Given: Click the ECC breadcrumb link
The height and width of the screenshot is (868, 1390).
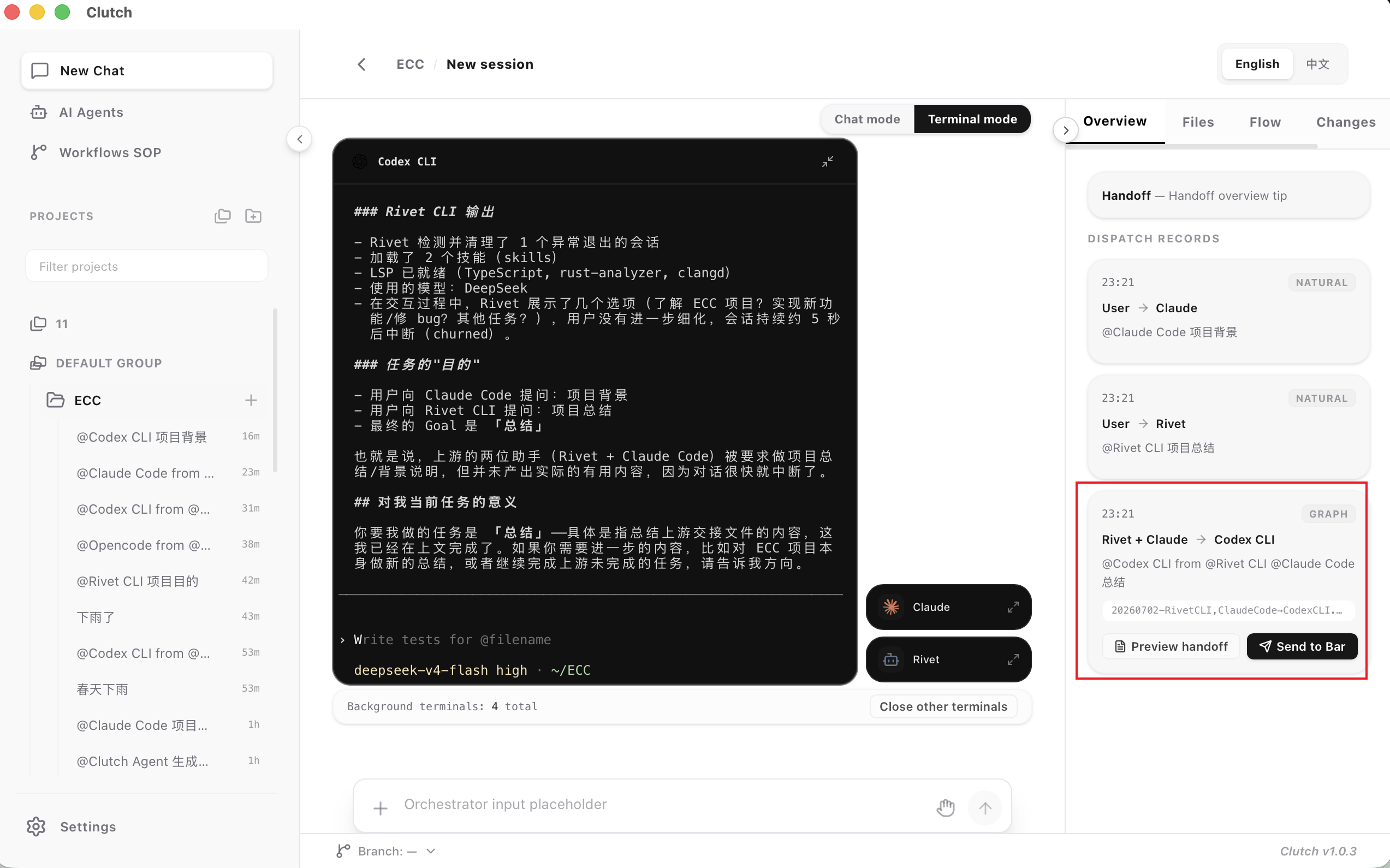Looking at the screenshot, I should click(x=410, y=64).
